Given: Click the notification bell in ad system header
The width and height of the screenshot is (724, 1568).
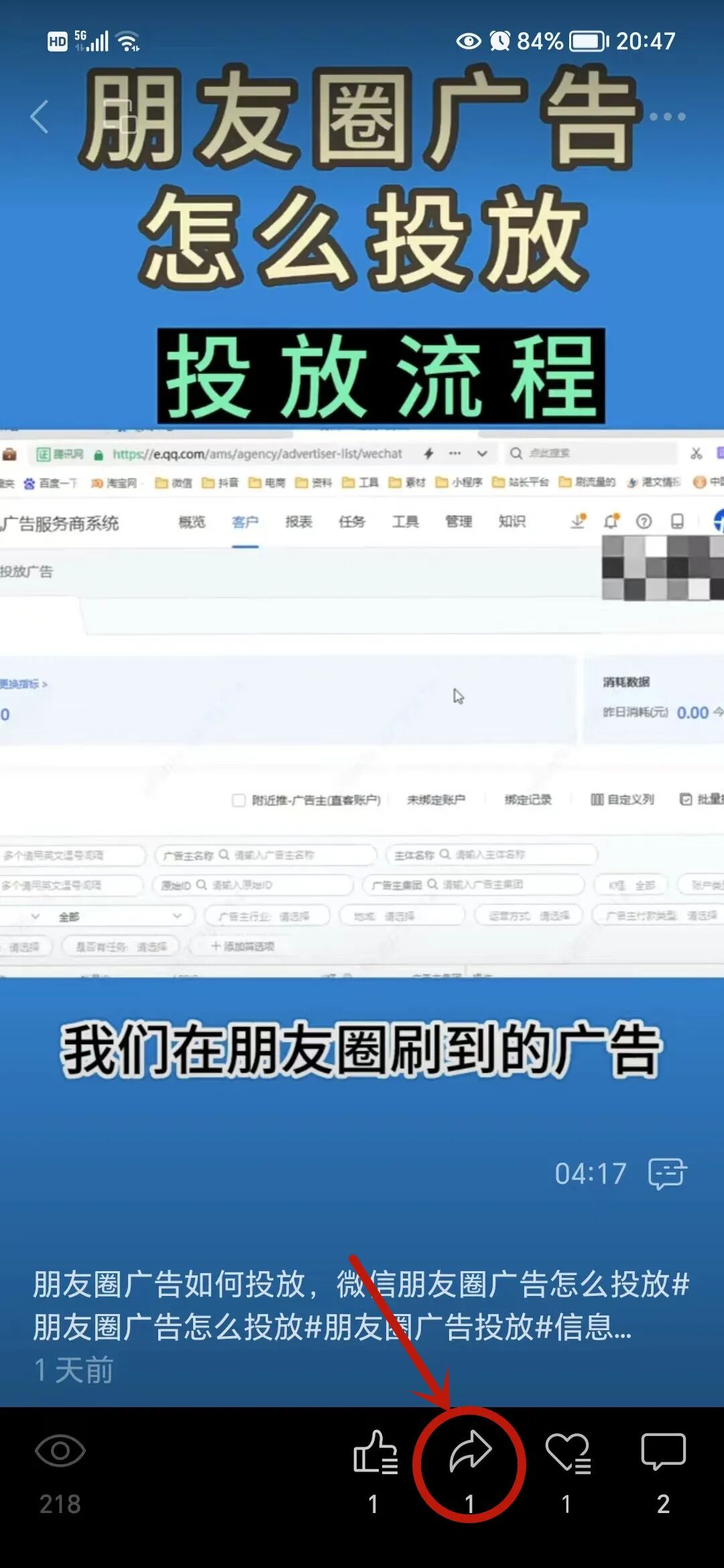Looking at the screenshot, I should click(611, 521).
